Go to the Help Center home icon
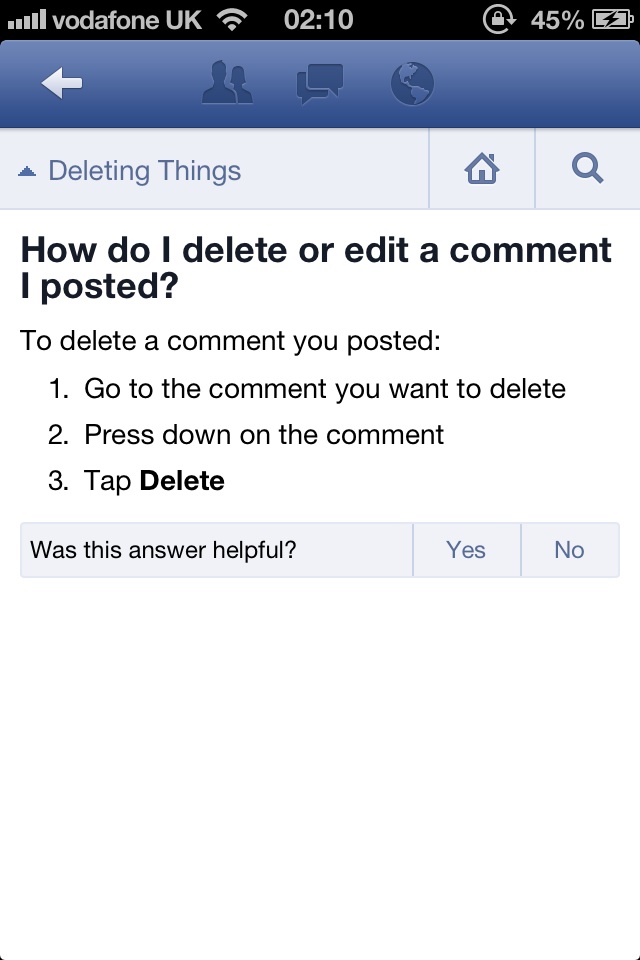 [482, 168]
